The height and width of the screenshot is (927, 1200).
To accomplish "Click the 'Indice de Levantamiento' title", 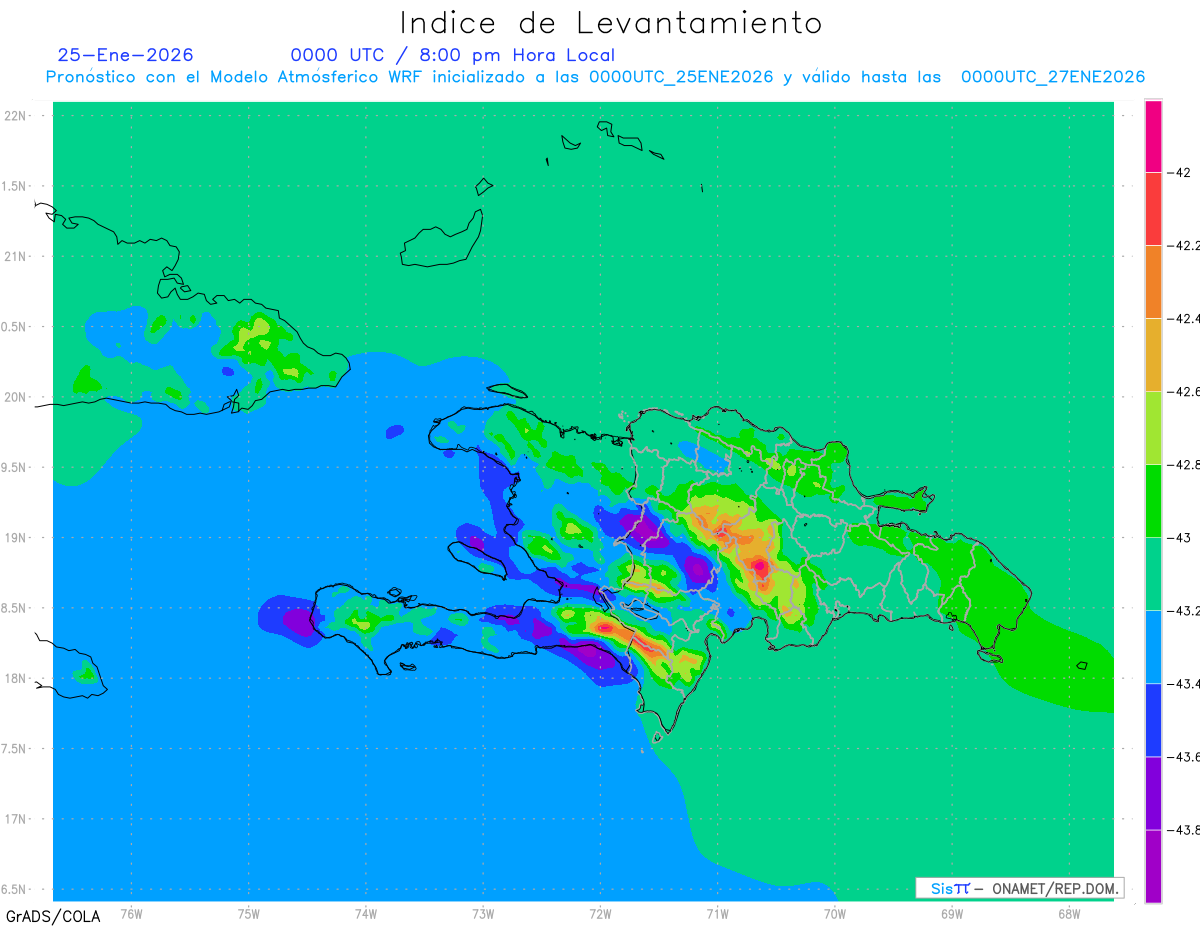I will (x=611, y=23).
